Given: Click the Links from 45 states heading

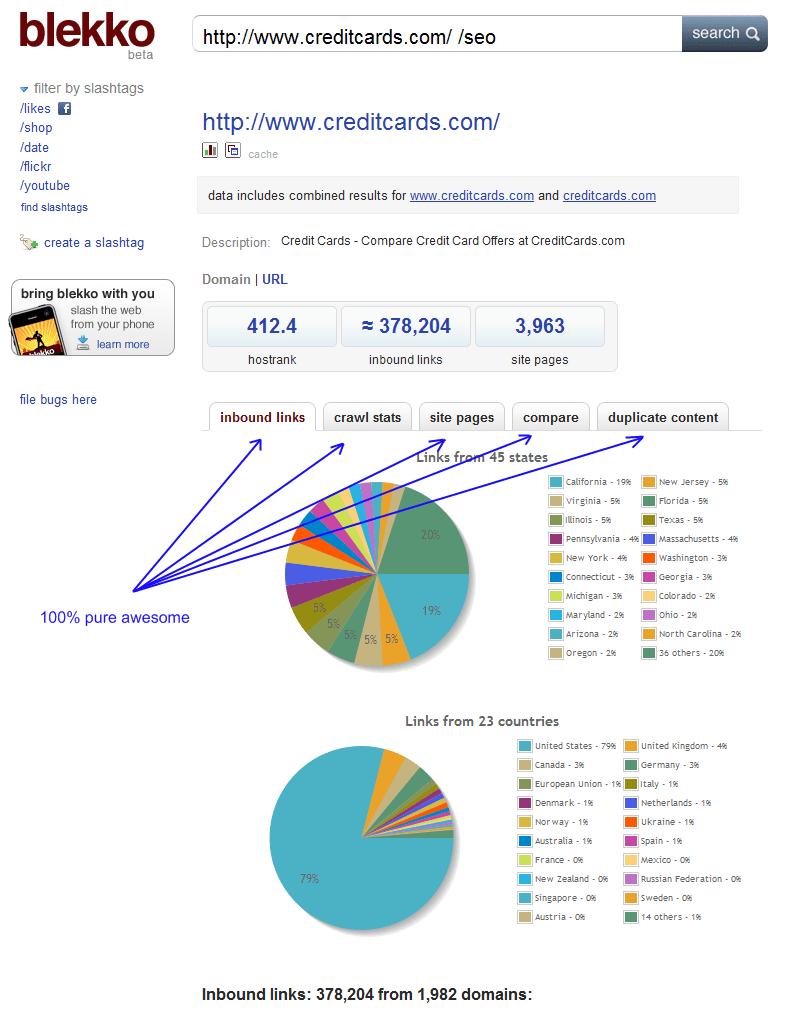Looking at the screenshot, I should (482, 457).
